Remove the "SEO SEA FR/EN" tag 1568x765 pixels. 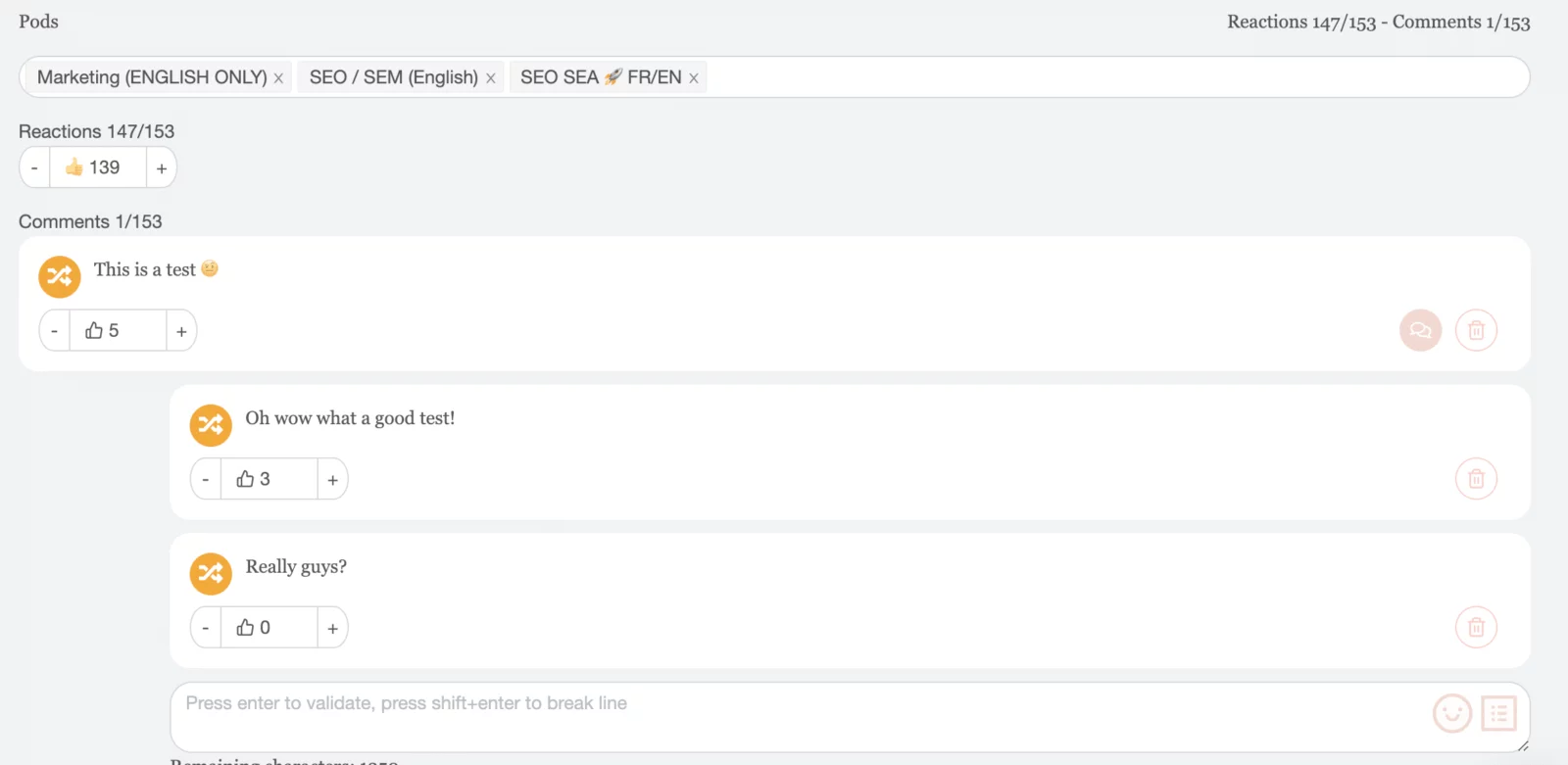point(693,76)
